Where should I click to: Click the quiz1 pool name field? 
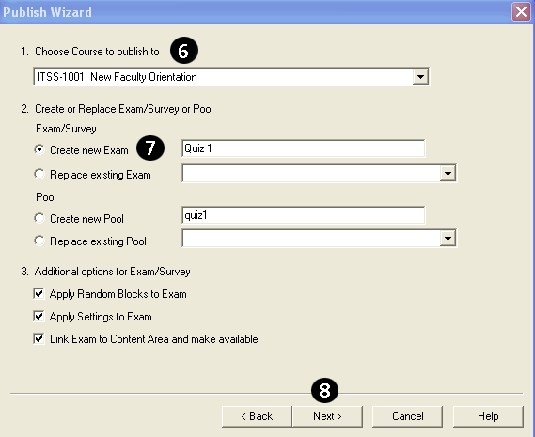tap(303, 215)
